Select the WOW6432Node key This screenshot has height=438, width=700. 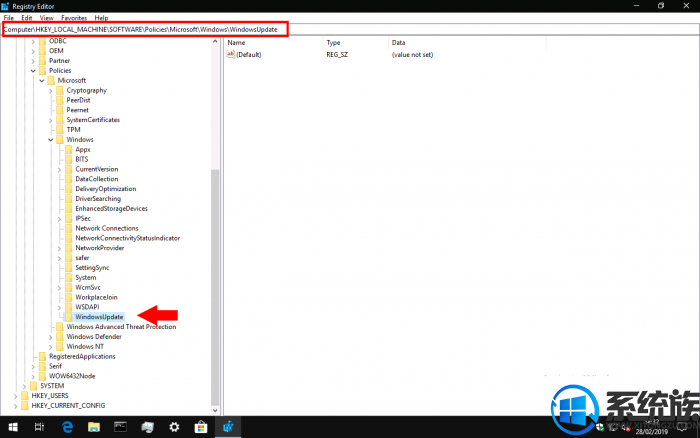pyautogui.click(x=72, y=375)
